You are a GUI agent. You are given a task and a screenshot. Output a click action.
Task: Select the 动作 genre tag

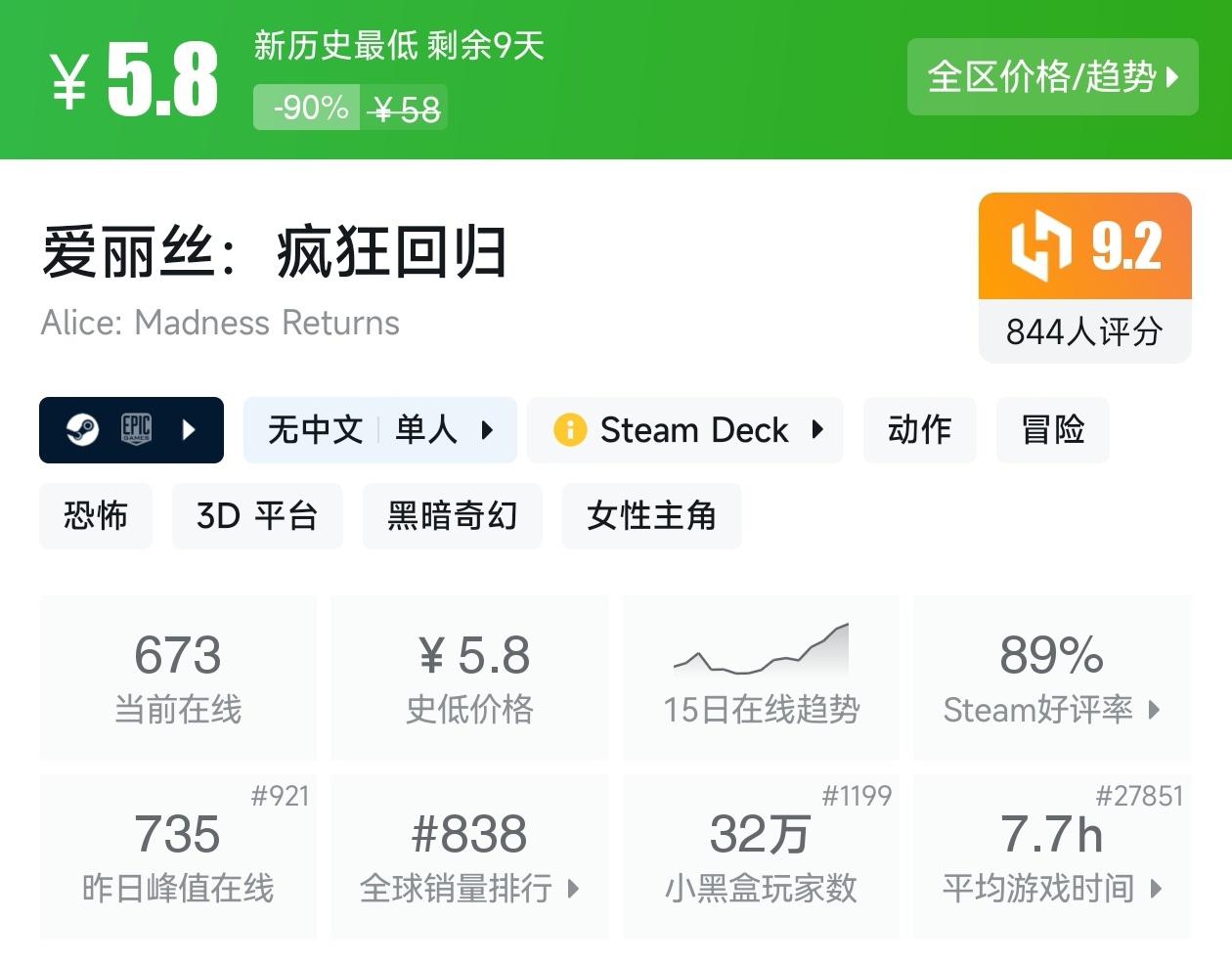pyautogui.click(x=919, y=429)
